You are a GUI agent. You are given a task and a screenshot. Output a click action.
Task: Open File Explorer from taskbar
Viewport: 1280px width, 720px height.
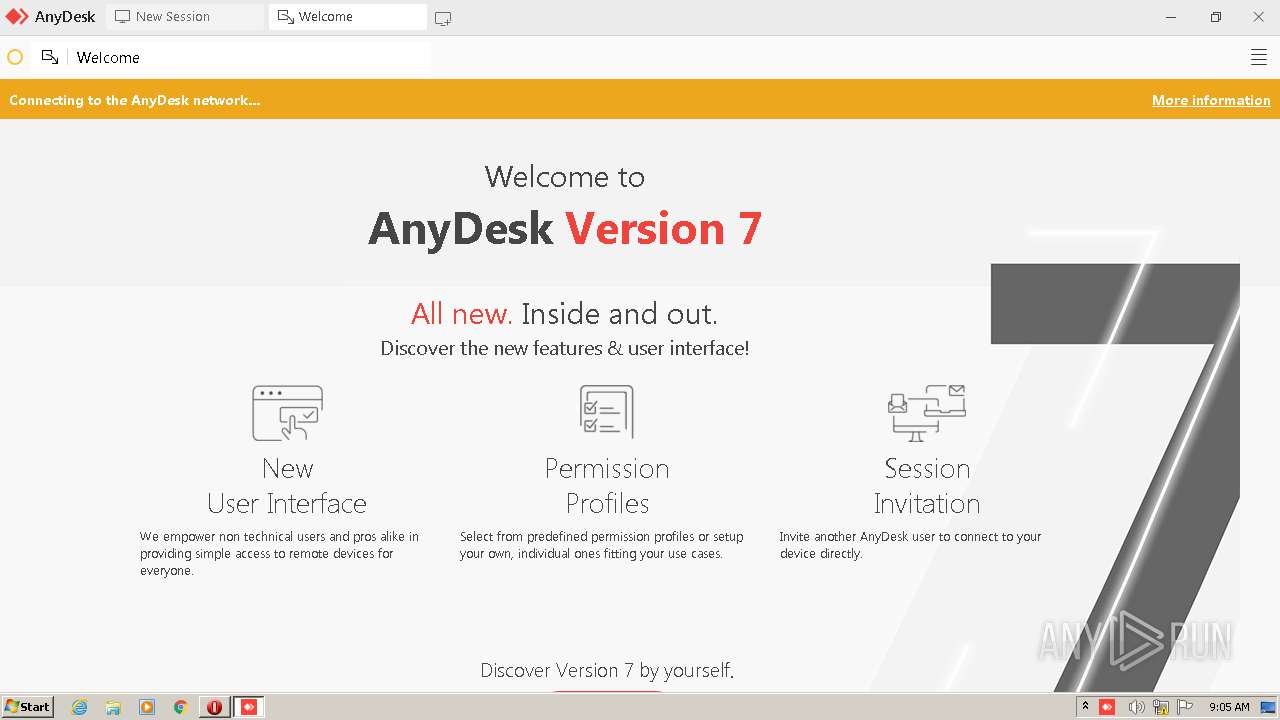coord(113,707)
